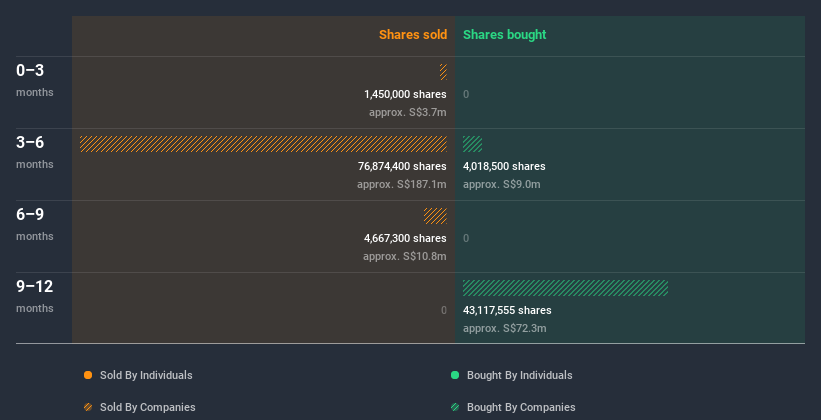This screenshot has height=420, width=821.
Task: Select the Shares sold column header
Action: coord(412,35)
